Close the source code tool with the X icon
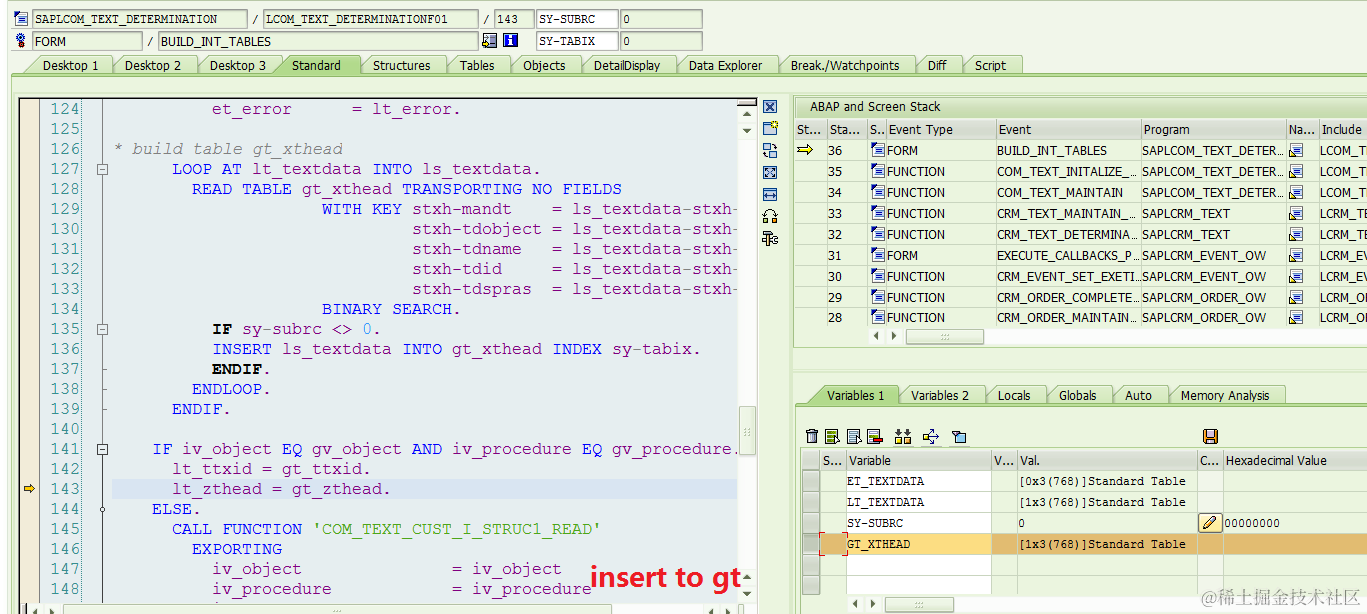Image resolution: width=1367 pixels, height=614 pixels. tap(770, 107)
